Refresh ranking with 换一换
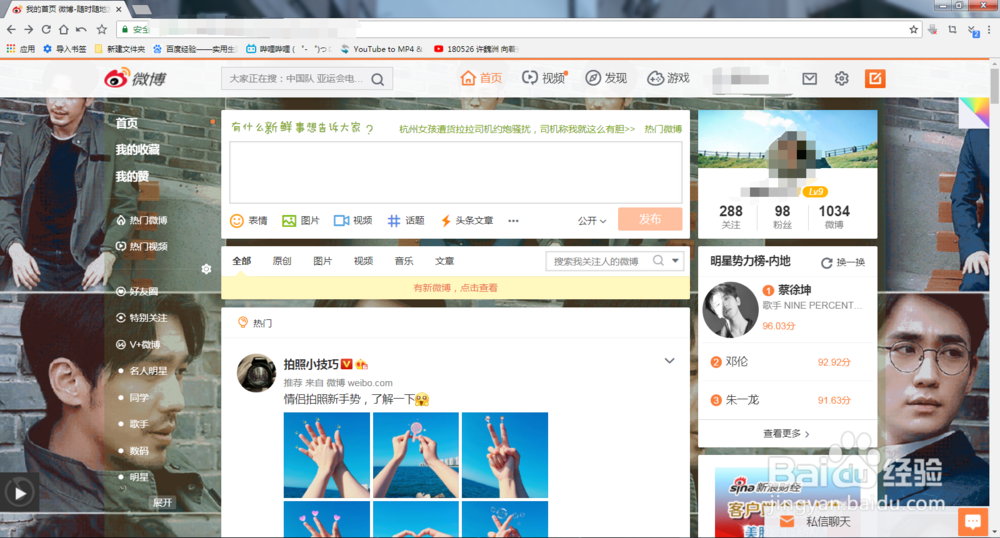The image size is (1000, 538). 843,263
